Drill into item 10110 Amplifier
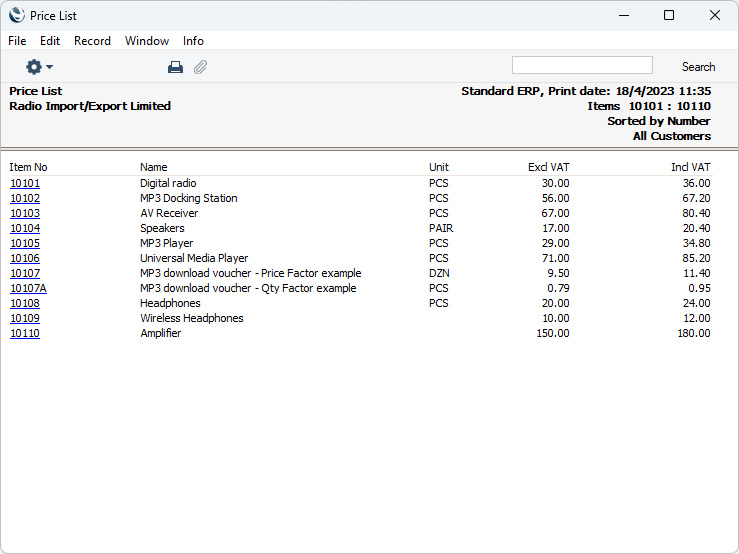 coord(25,334)
